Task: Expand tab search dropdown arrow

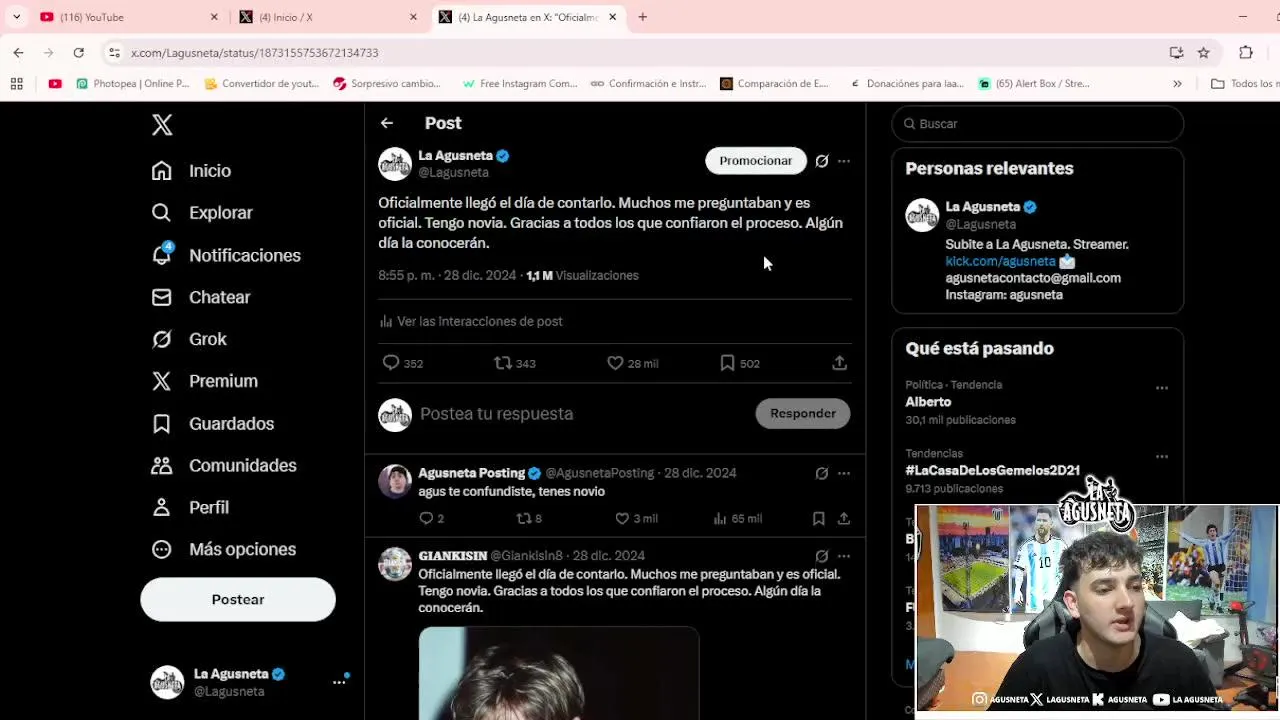Action: point(16,17)
